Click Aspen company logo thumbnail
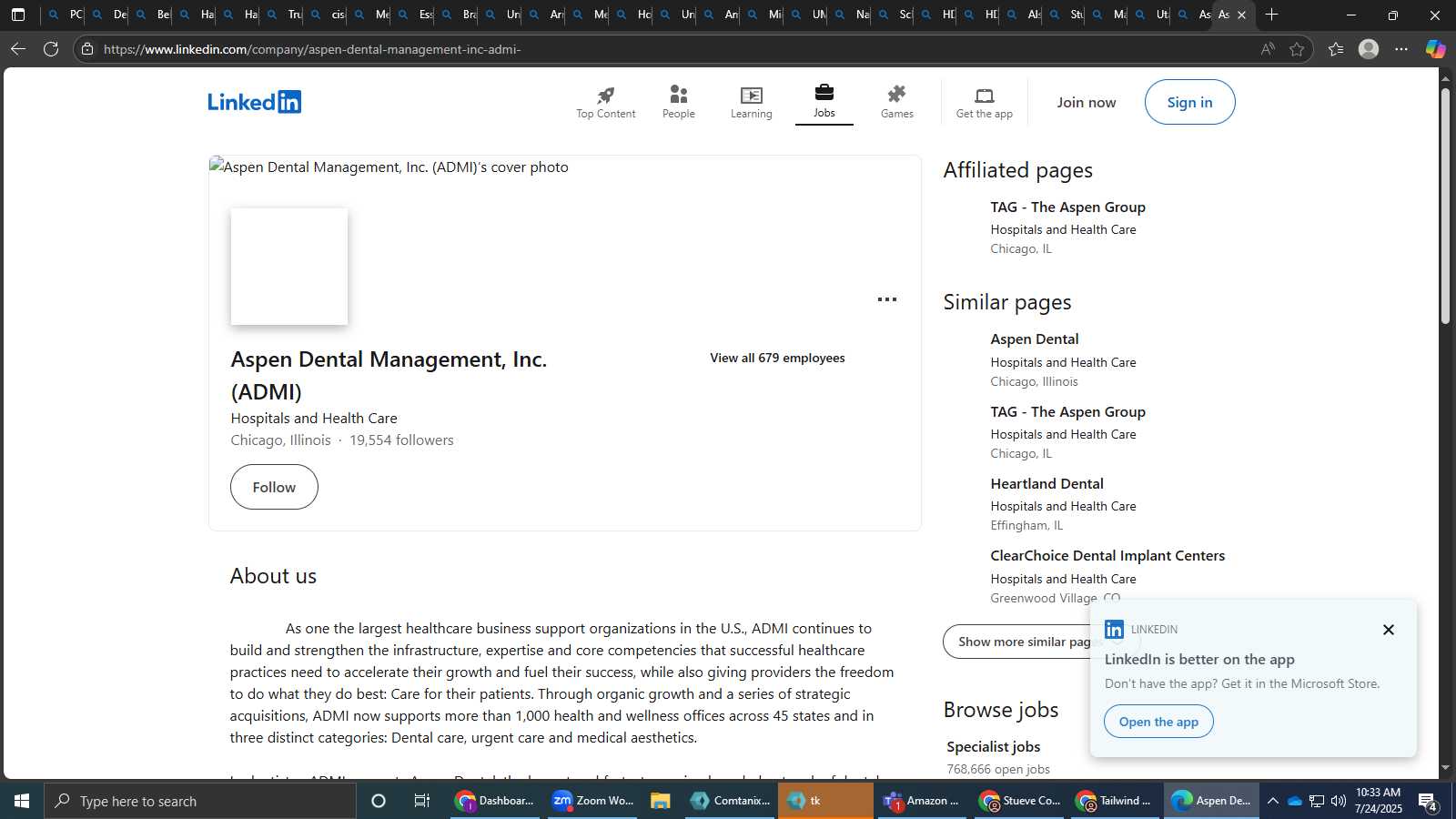Screen dimensions: 1456x819 pos(289,267)
